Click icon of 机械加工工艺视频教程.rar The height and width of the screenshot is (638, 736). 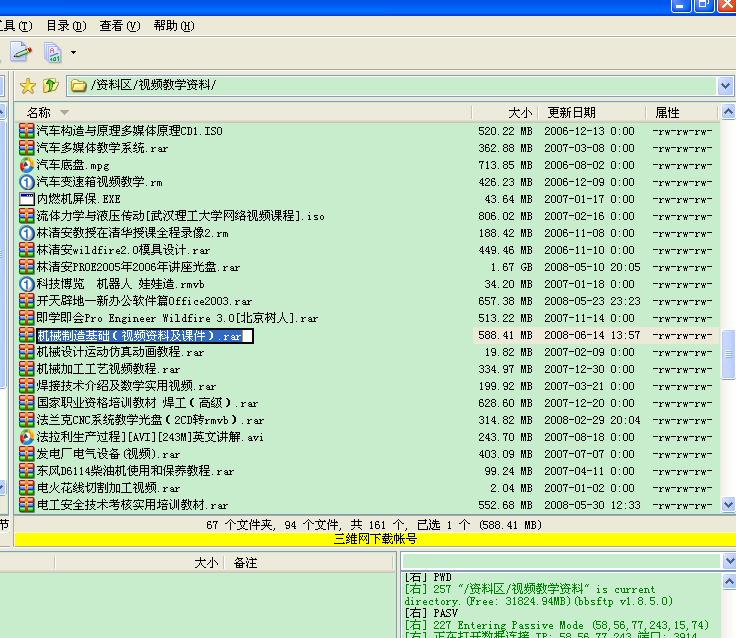click(x=27, y=369)
